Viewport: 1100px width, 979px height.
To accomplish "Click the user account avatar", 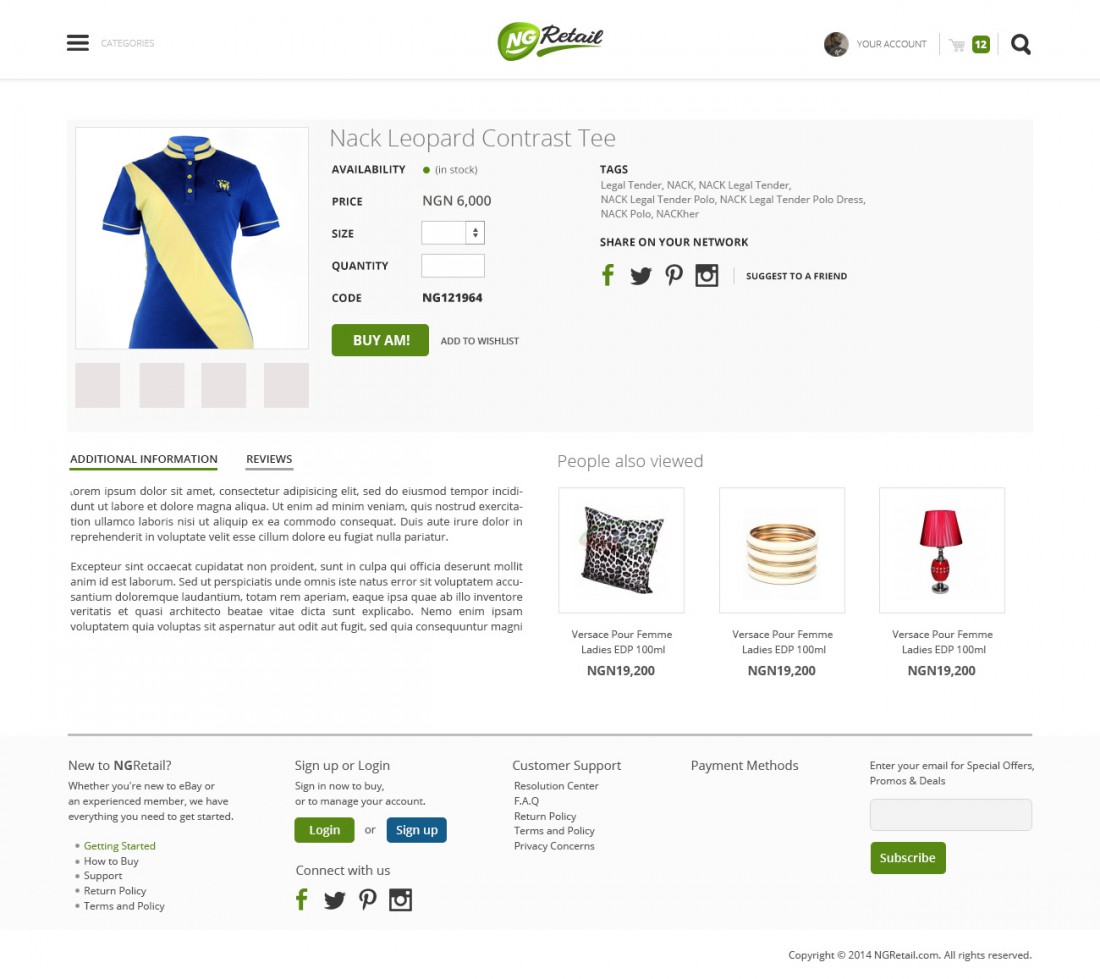I will point(836,44).
